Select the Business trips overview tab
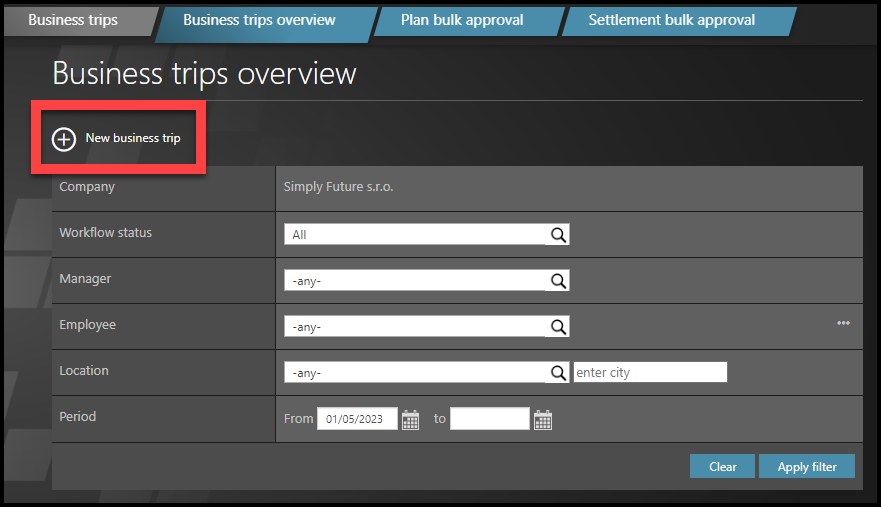This screenshot has height=507, width=881. 260,21
